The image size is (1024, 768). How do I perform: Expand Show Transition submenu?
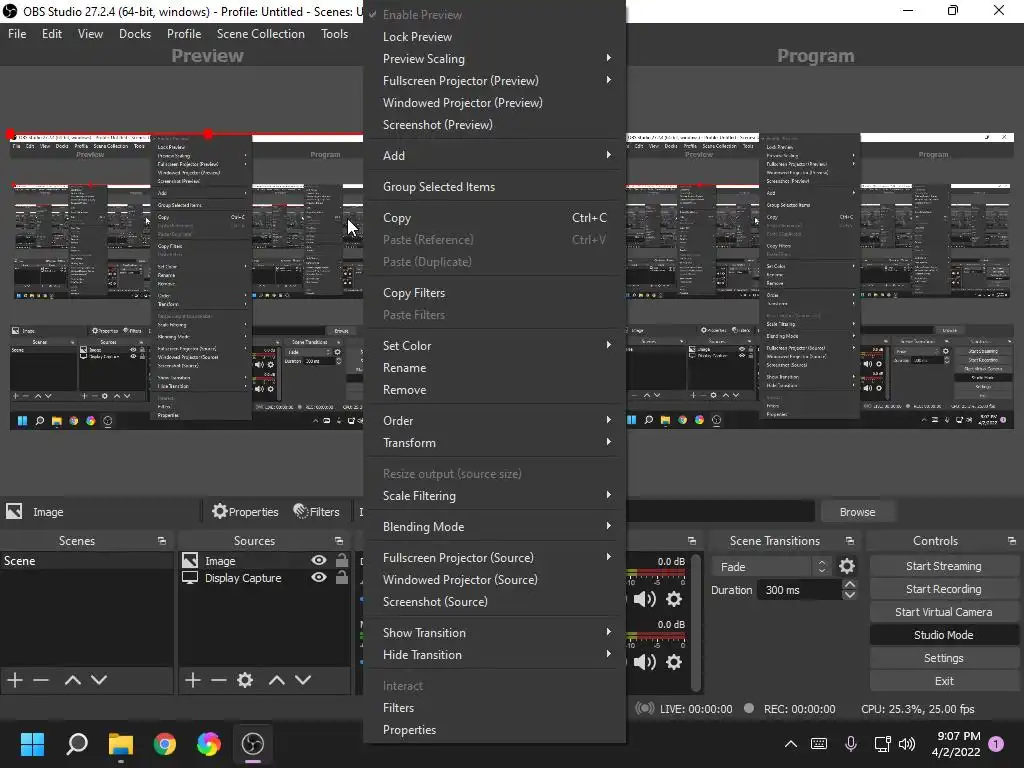pos(494,633)
